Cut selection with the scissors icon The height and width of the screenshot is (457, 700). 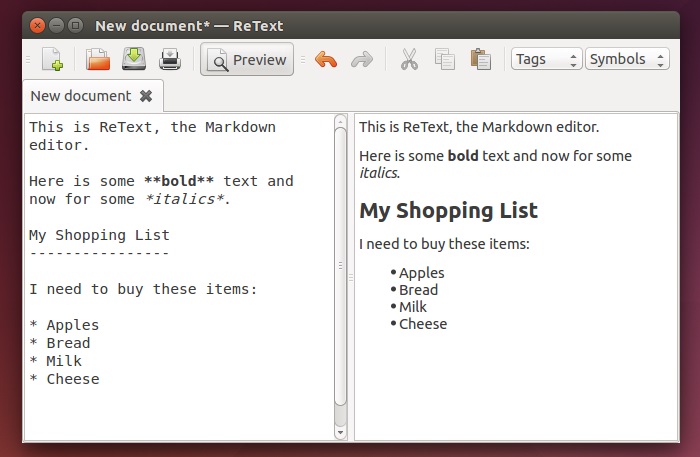tap(409, 59)
